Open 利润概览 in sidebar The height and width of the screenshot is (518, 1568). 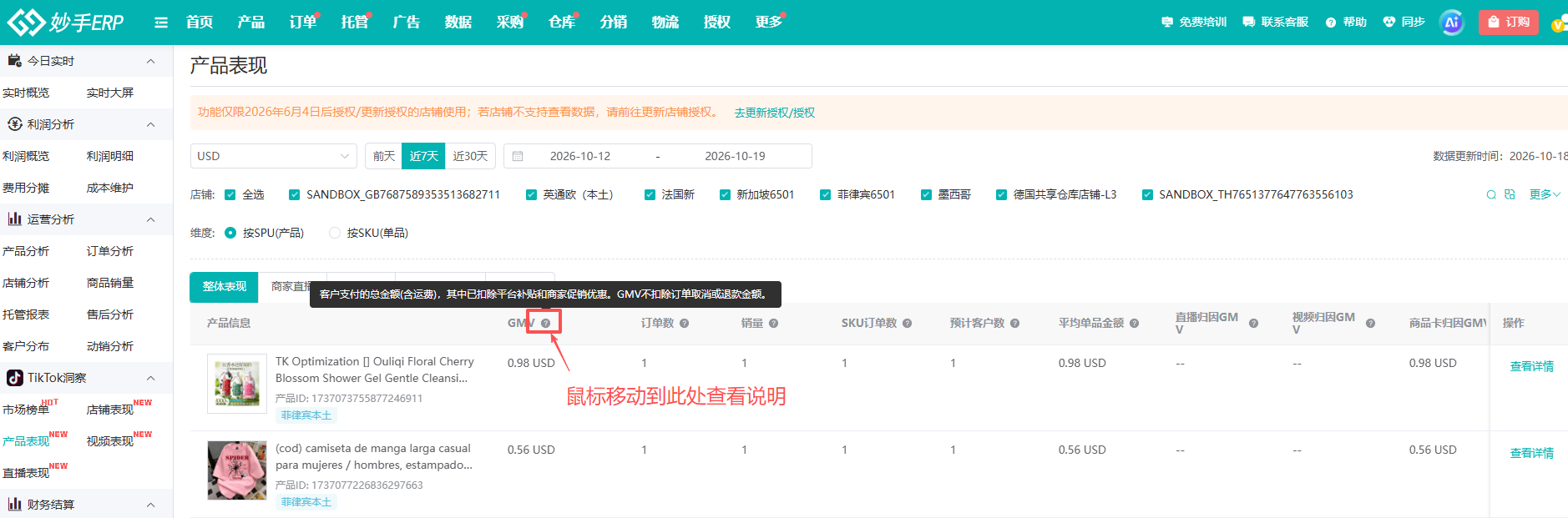[x=26, y=156]
